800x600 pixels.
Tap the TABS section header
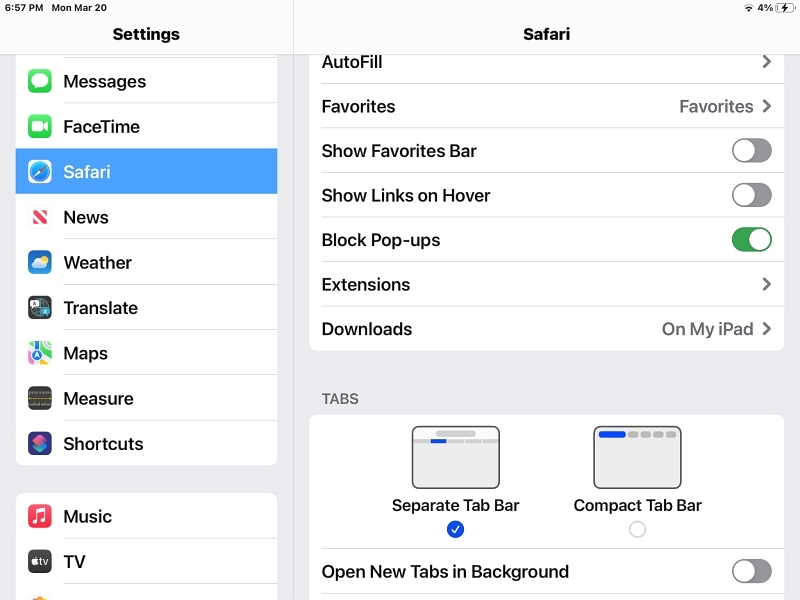340,398
